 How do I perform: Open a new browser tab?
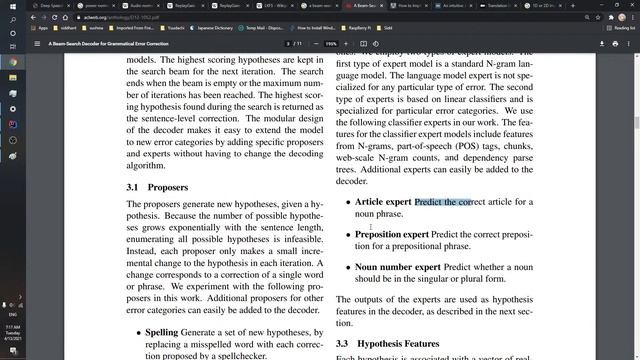pos(573,6)
